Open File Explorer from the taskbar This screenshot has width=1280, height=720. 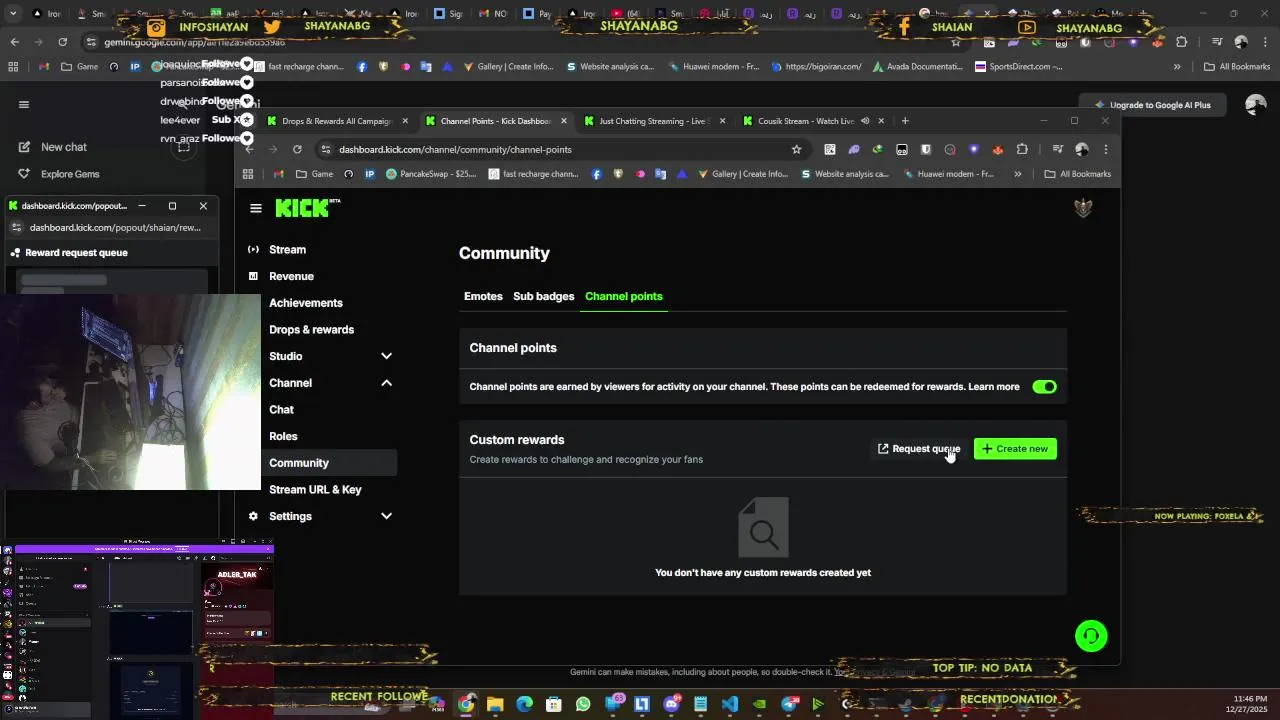[x=495, y=704]
